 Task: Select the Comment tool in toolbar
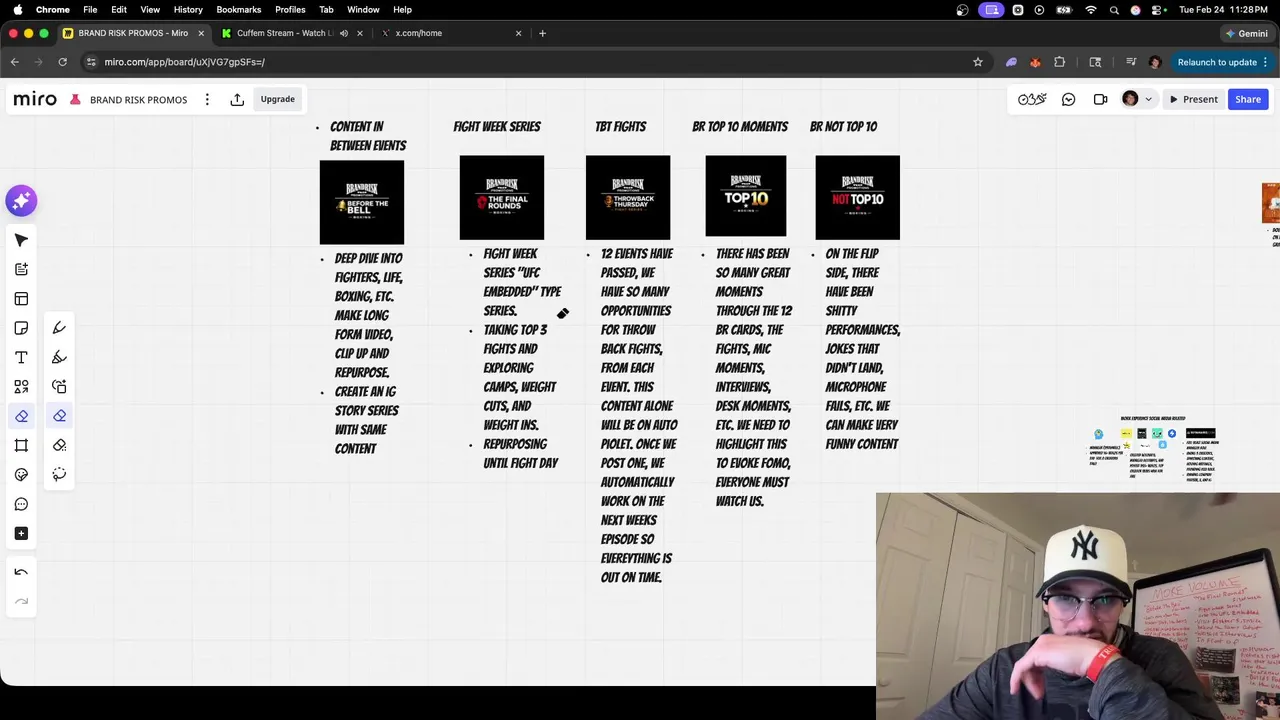point(21,504)
